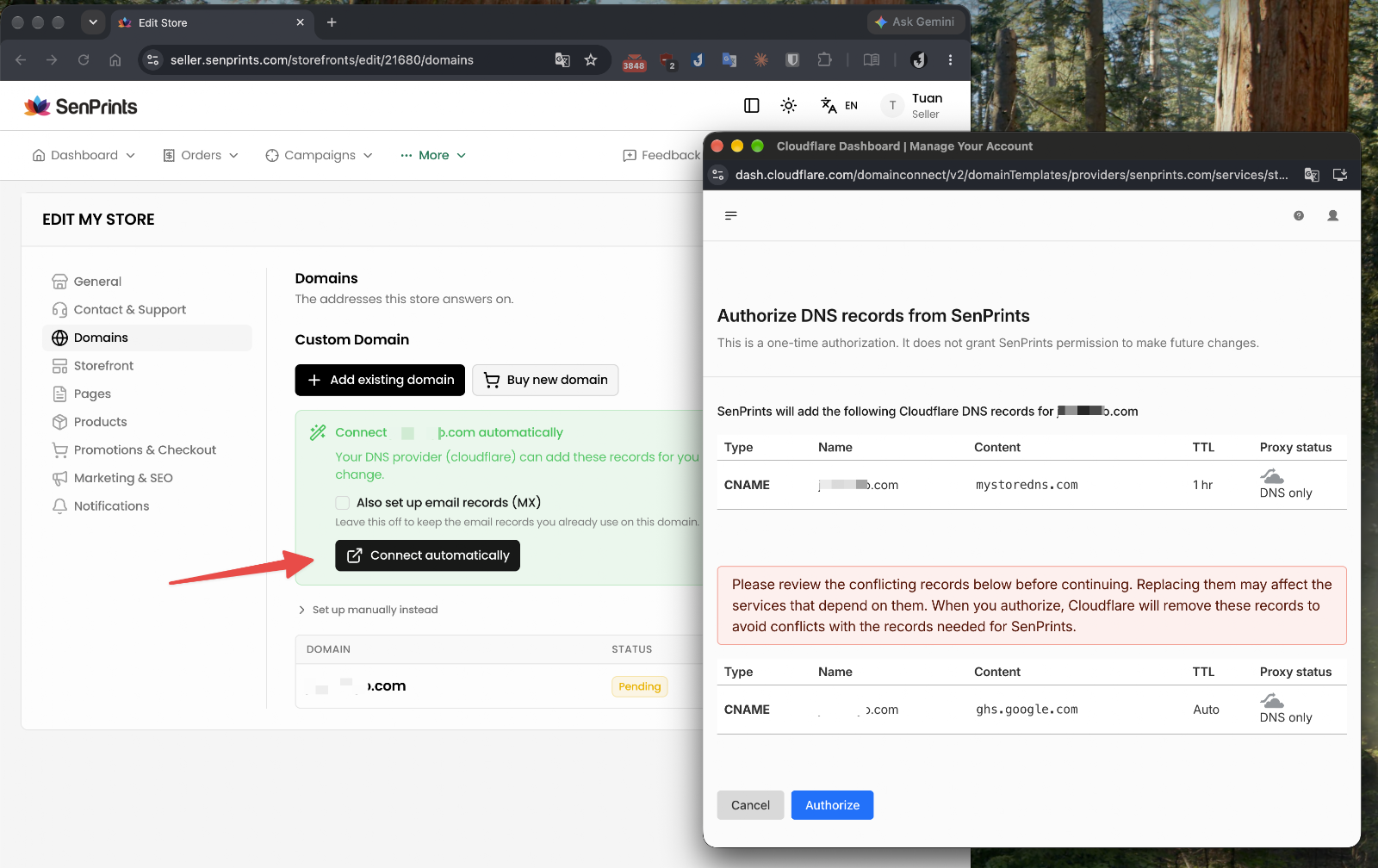This screenshot has width=1378, height=868.
Task: Open the SenPrints logo home link
Action: 80,106
